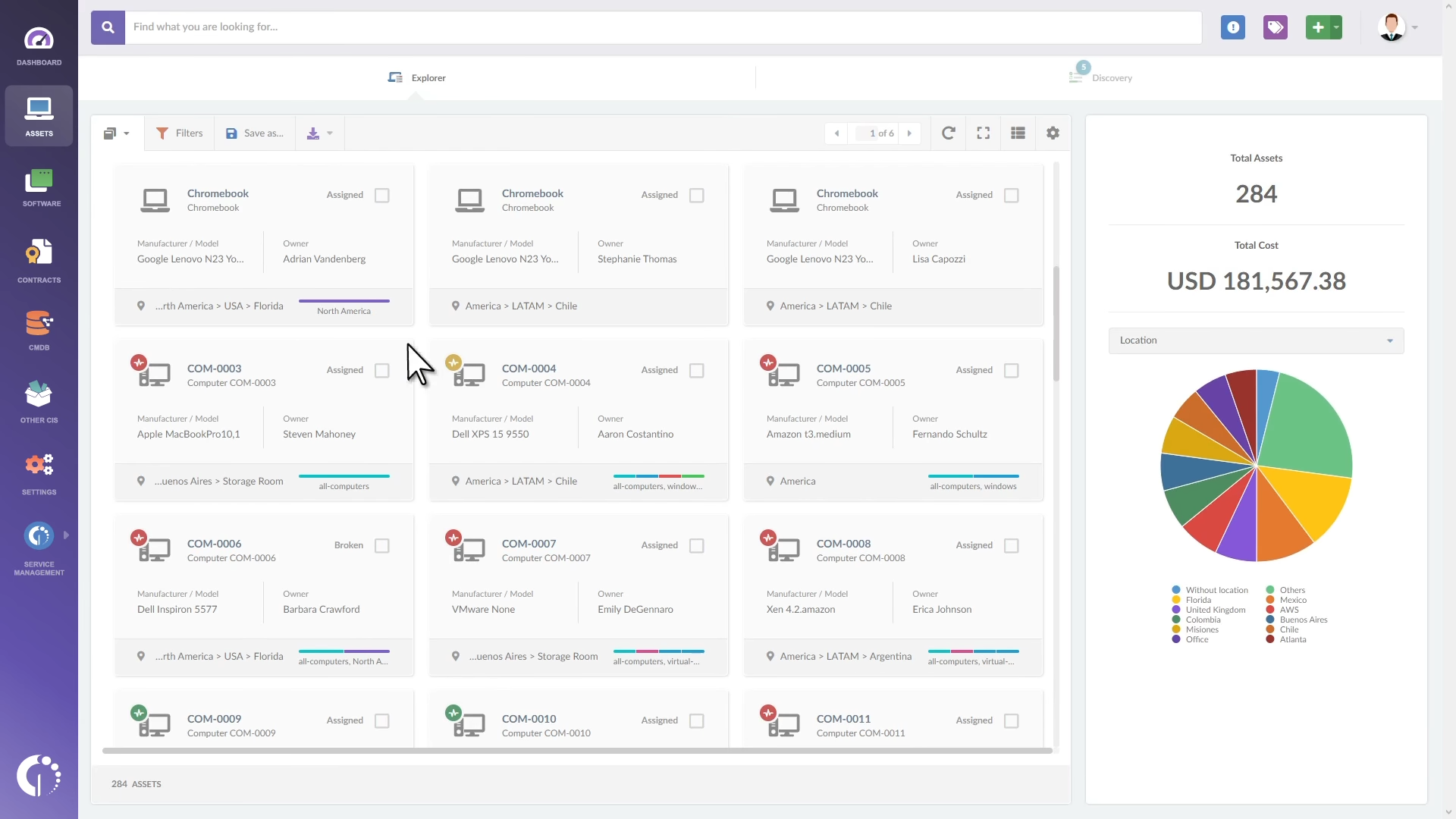Toggle fullscreen view icon

pos(983,133)
